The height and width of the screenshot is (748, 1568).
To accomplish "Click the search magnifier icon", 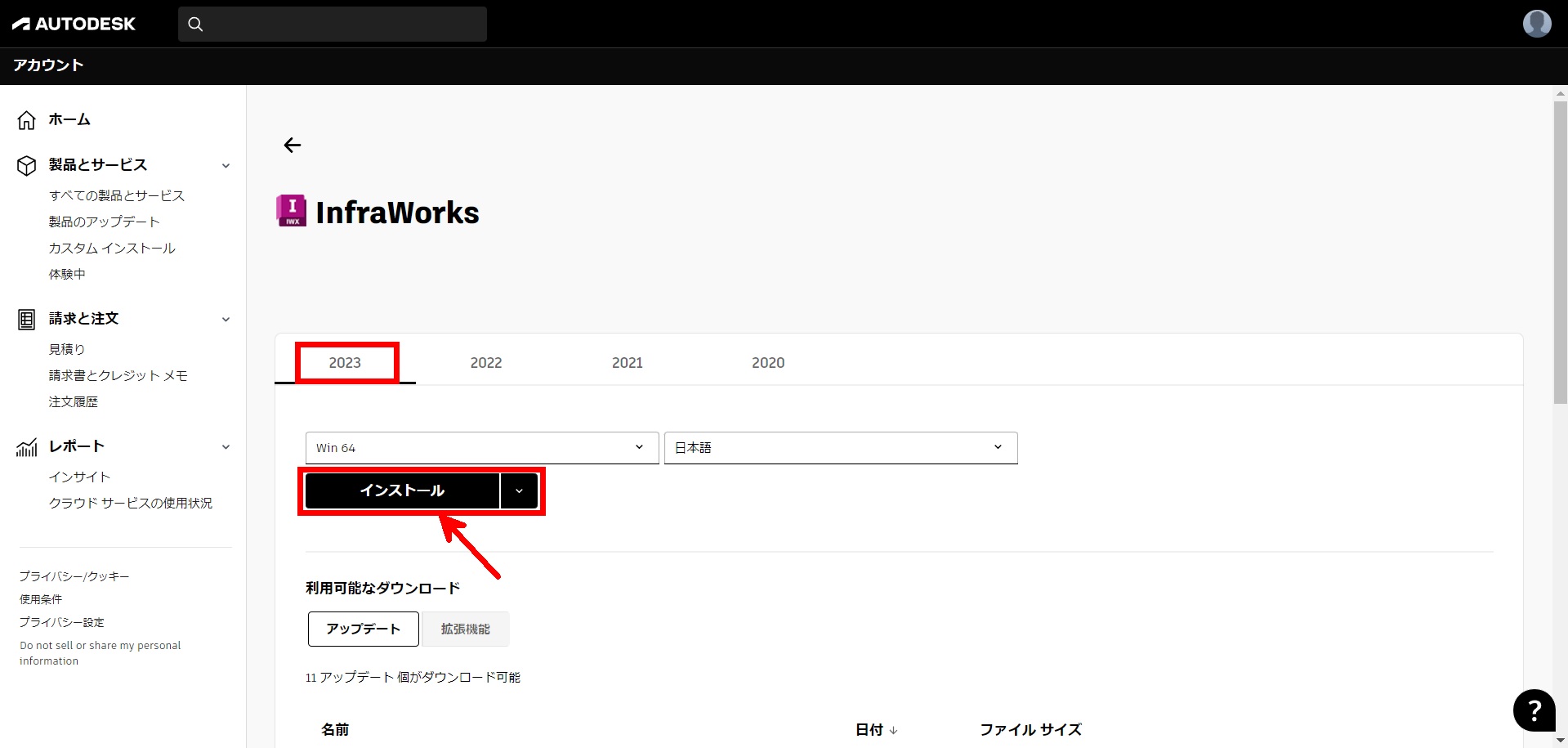I will point(195,24).
